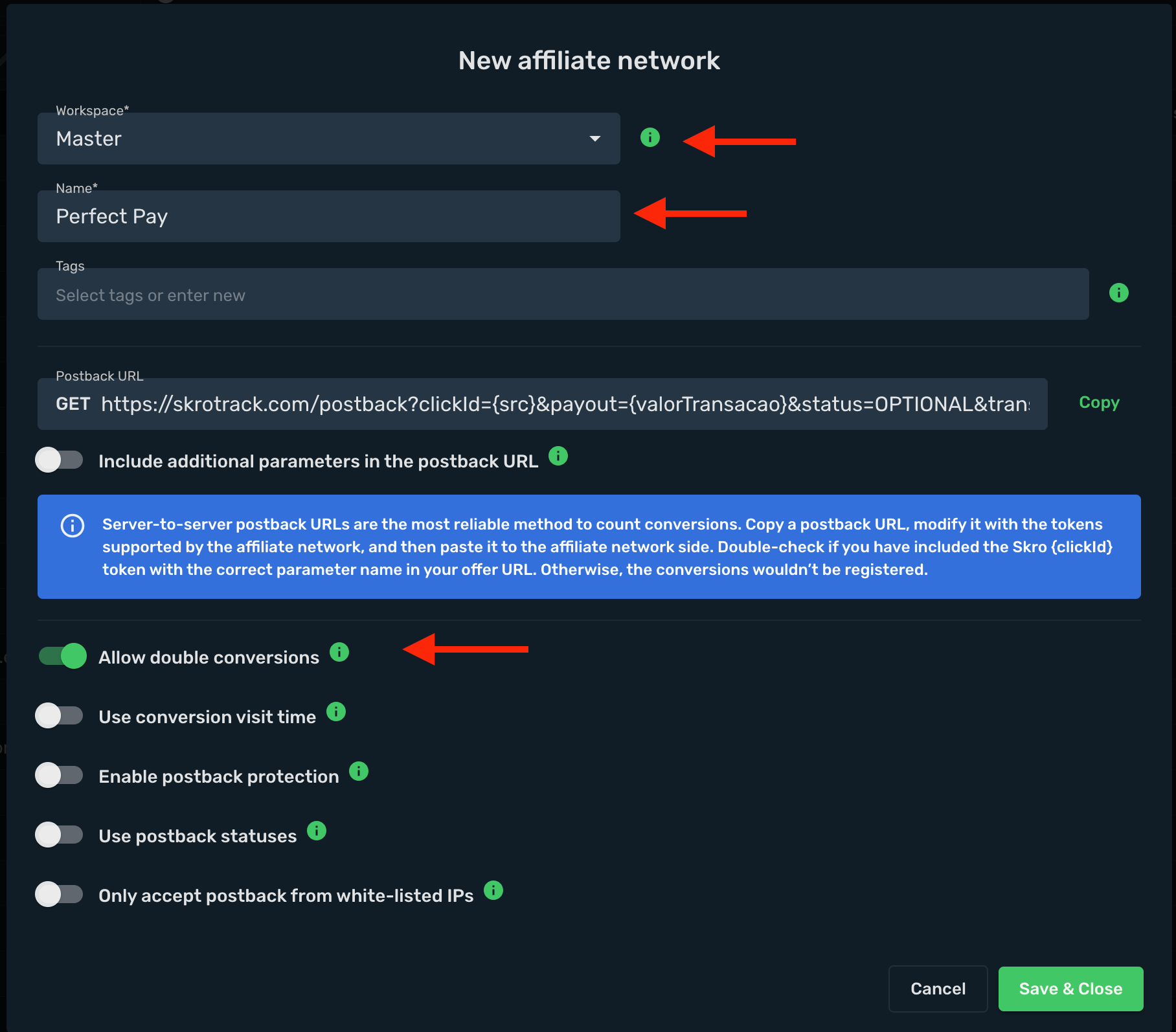Click info icon beside Use postback statuses
Viewport: 1176px width, 1032px height.
pos(316,831)
